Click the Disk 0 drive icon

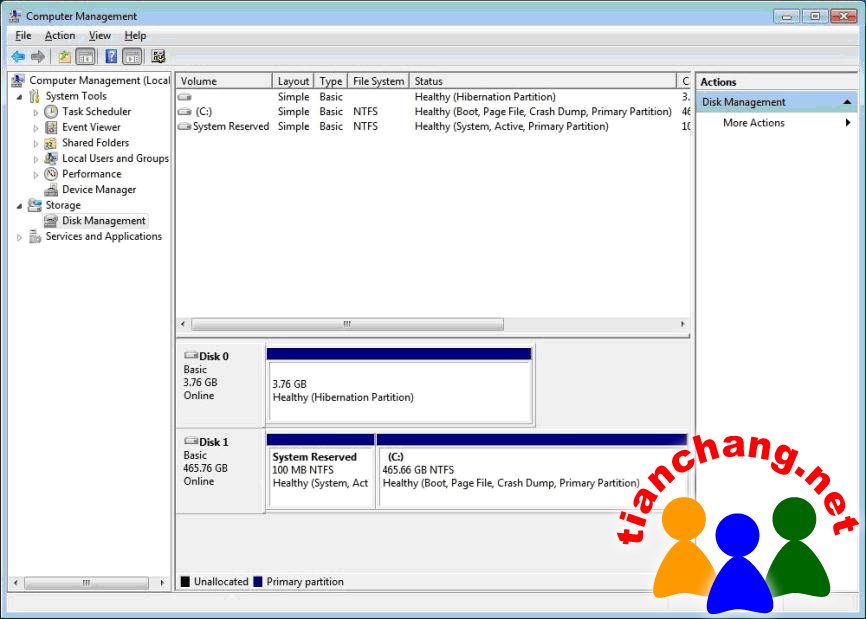tap(191, 355)
